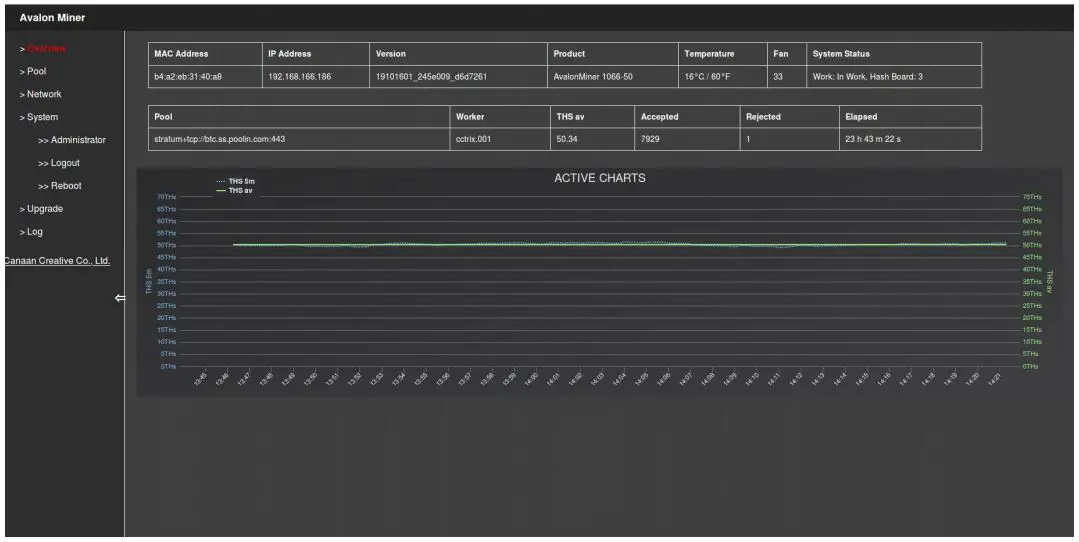Click the ACTIVE CHARTS title

(x=599, y=178)
